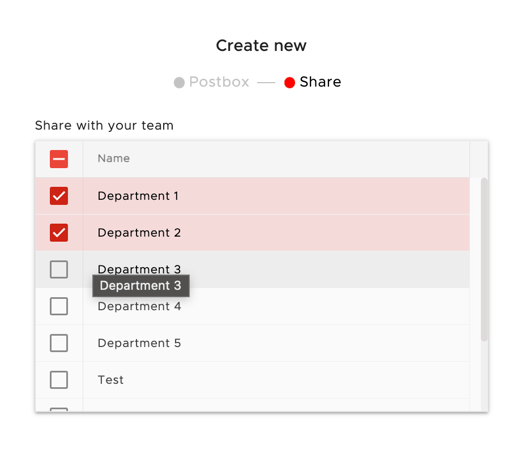Screen dimensions: 529x454
Task: Click the Department 5 row name
Action: tap(139, 343)
